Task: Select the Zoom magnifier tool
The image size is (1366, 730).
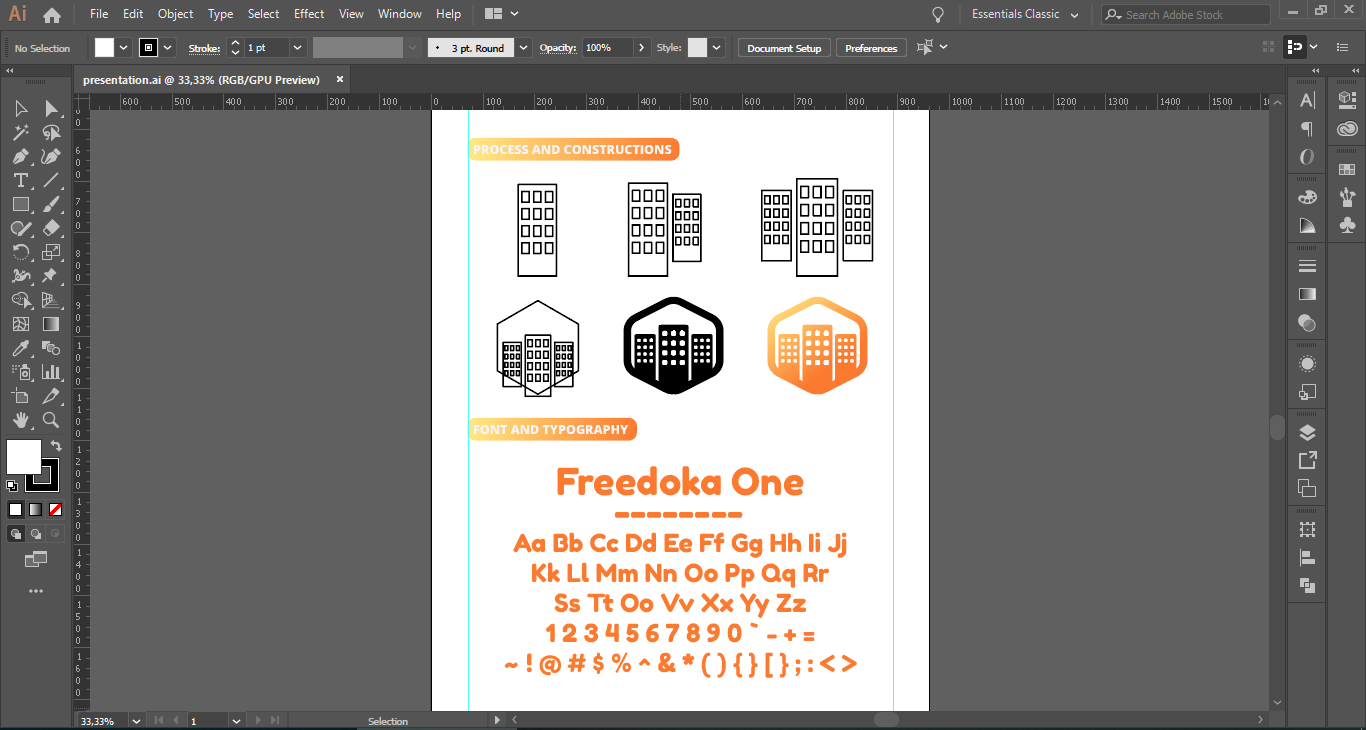Action: pyautogui.click(x=51, y=420)
